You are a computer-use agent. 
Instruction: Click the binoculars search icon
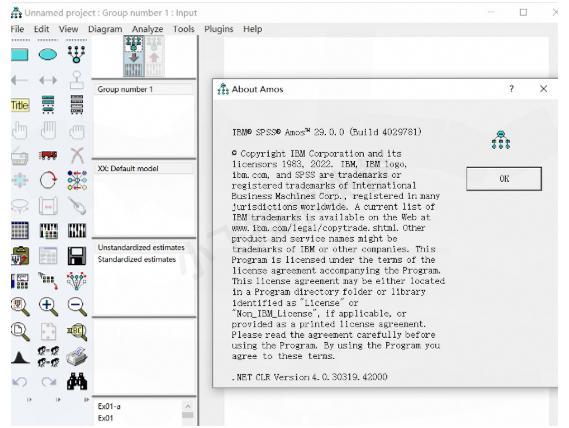point(77,381)
